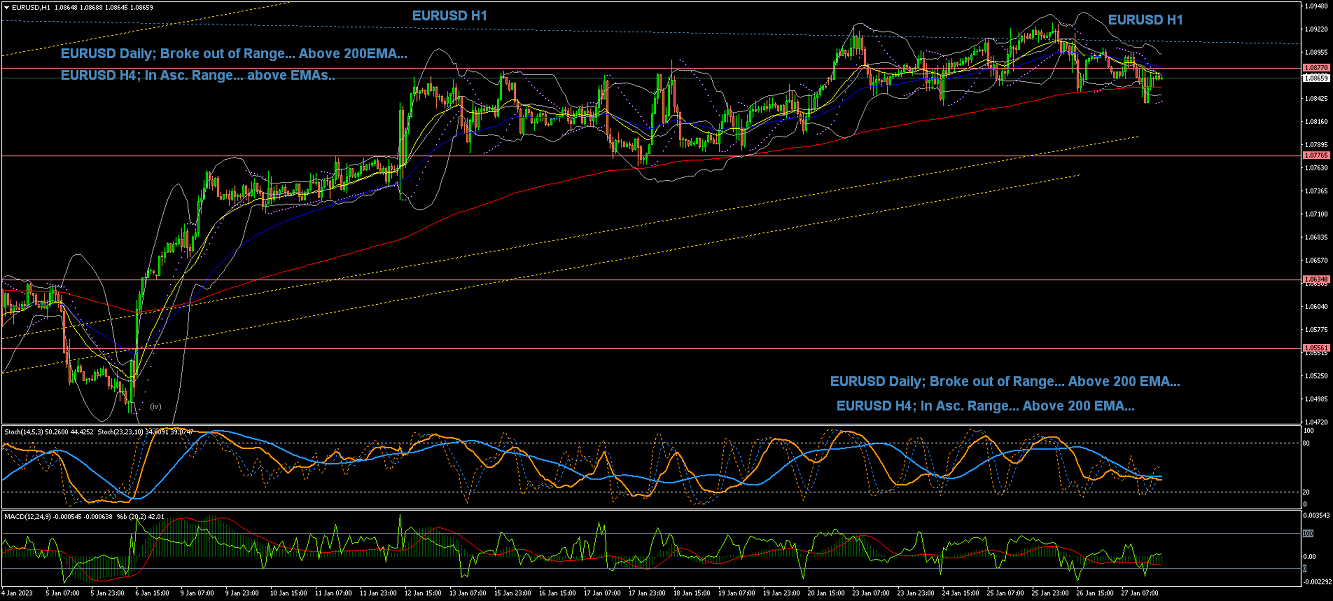Click the 1.06348 horizontal line price tag

(x=1316, y=279)
